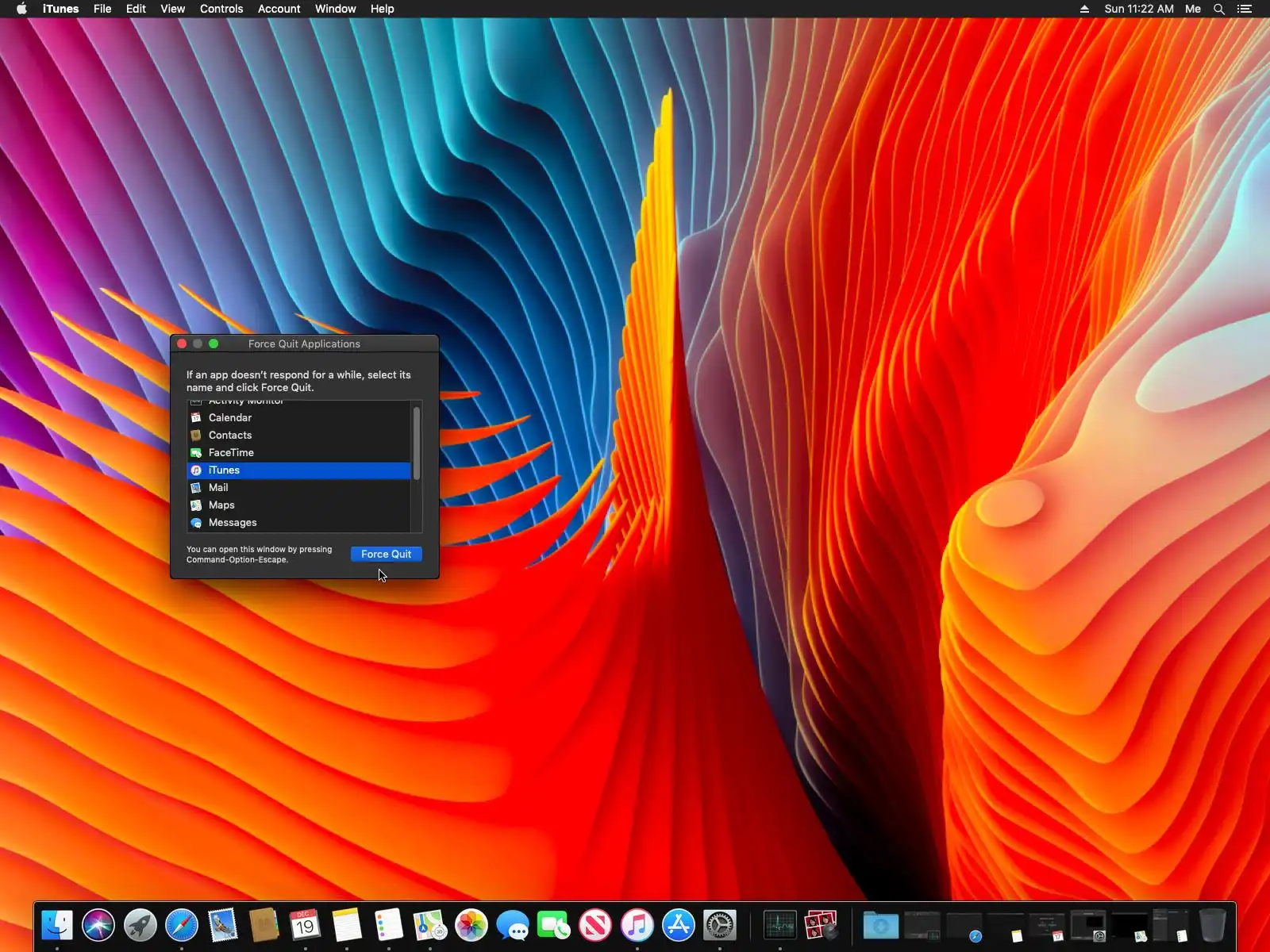Restore minimized Reminders window from Dock
The width and height of the screenshot is (1270, 952).
click(1171, 925)
